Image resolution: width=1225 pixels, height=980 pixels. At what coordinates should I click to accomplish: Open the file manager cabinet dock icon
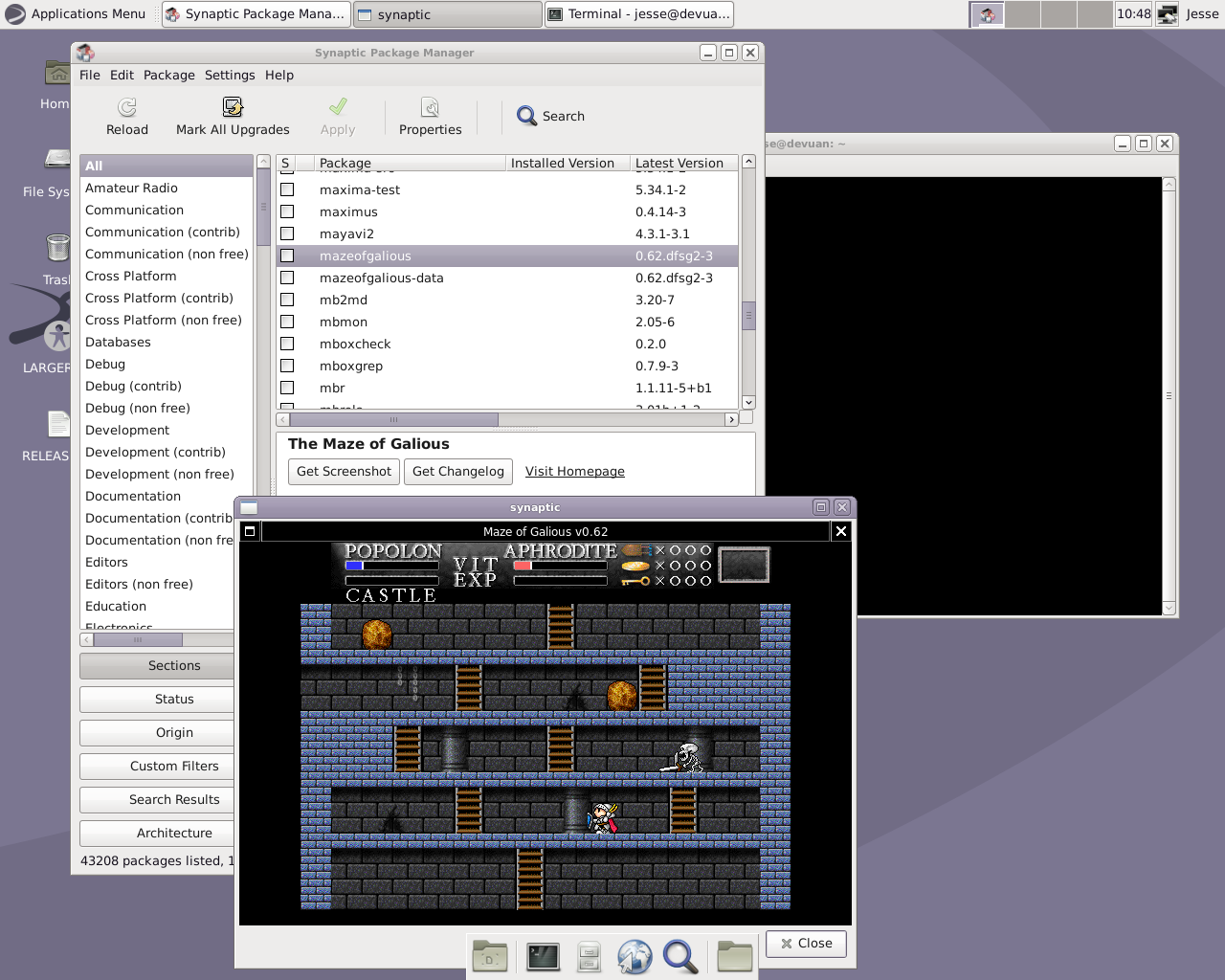coord(589,956)
